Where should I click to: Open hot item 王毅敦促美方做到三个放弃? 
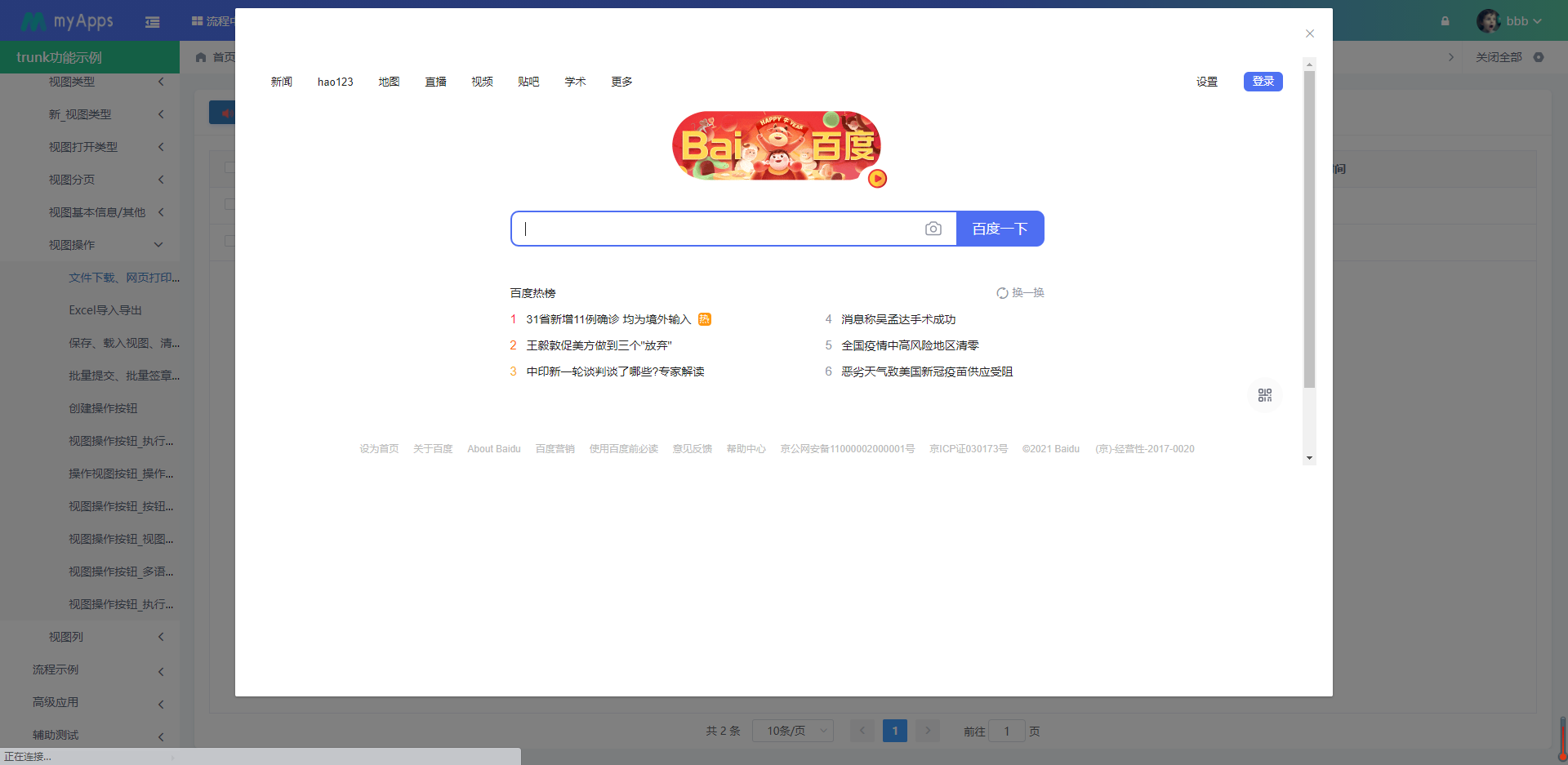click(x=599, y=345)
